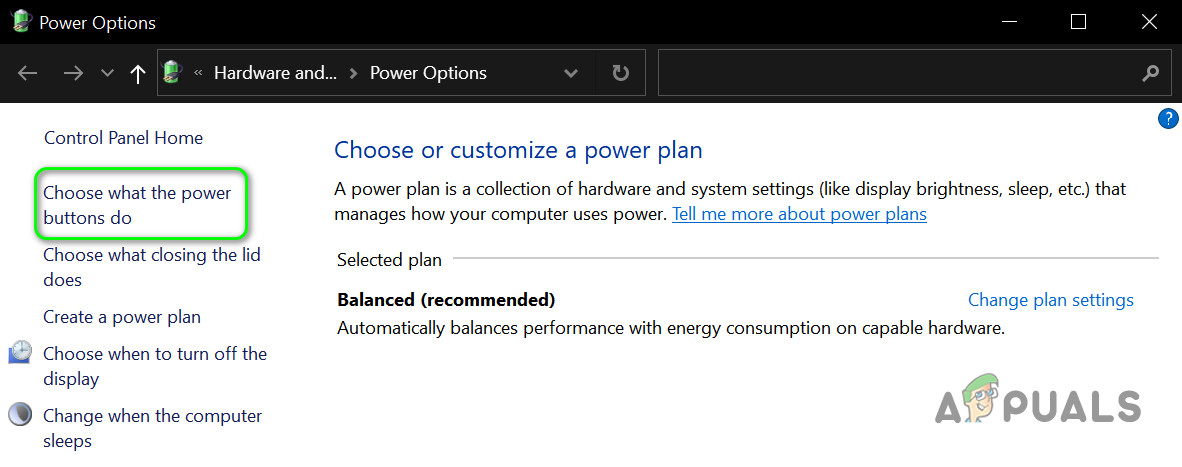Select the Power Options breadcrumb

(428, 73)
